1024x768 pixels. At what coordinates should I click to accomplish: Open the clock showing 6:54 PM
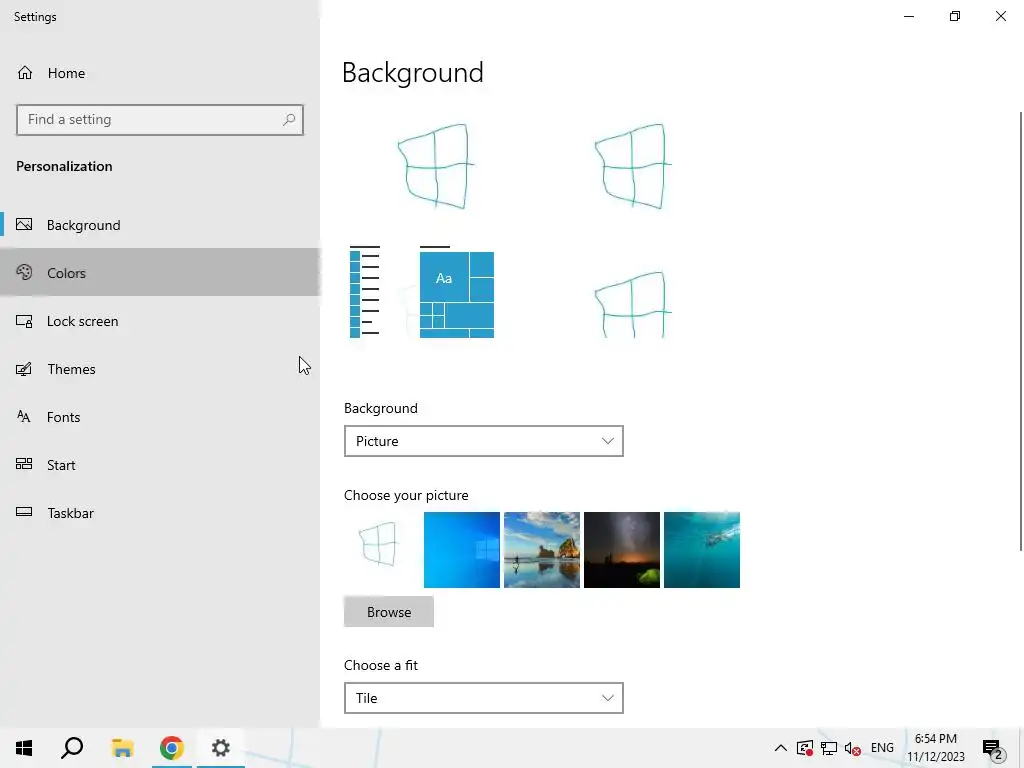(x=936, y=748)
